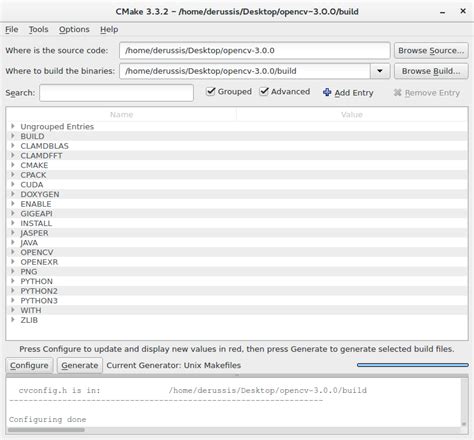Viewport: 474px width, 440px height.
Task: Expand the PYTHON group arrow
Action: click(13, 281)
